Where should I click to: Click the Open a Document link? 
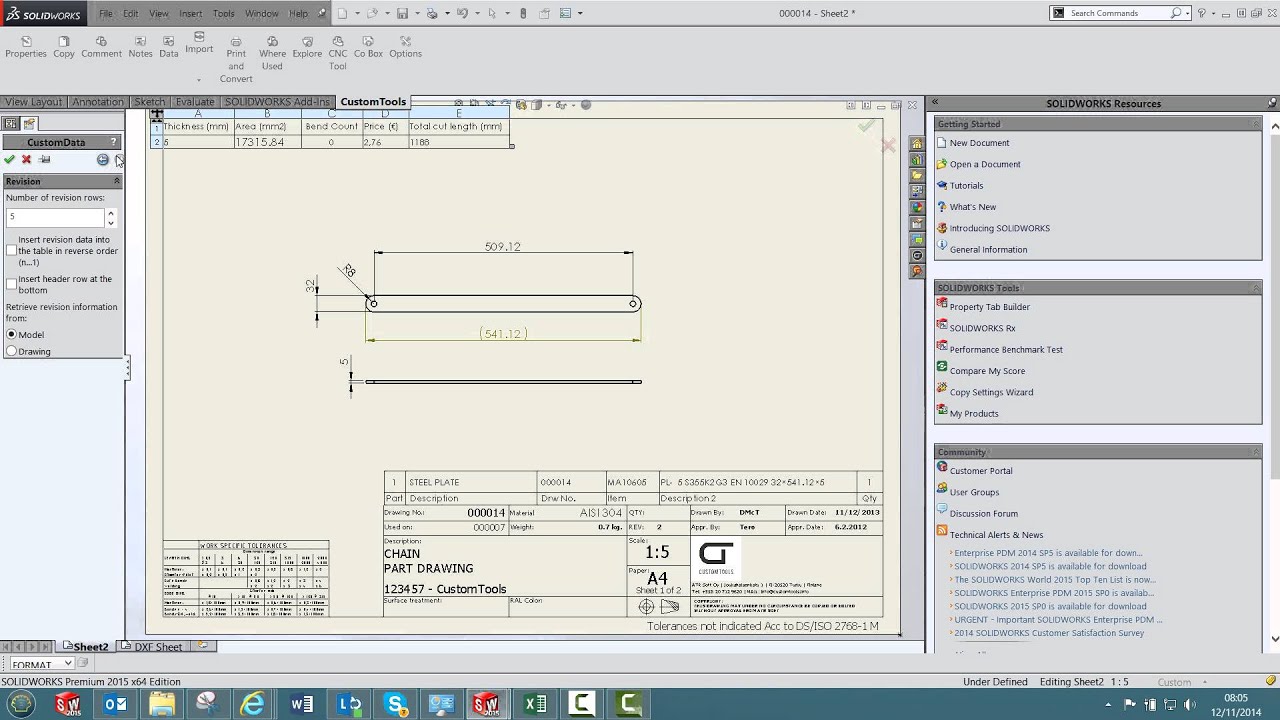point(985,164)
